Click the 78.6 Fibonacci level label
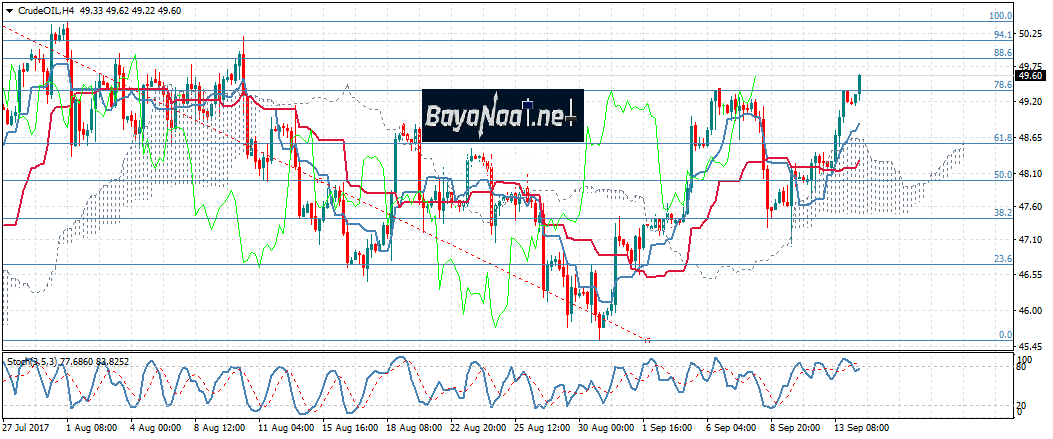Viewport: 1053px width, 439px height. pyautogui.click(x=1001, y=85)
